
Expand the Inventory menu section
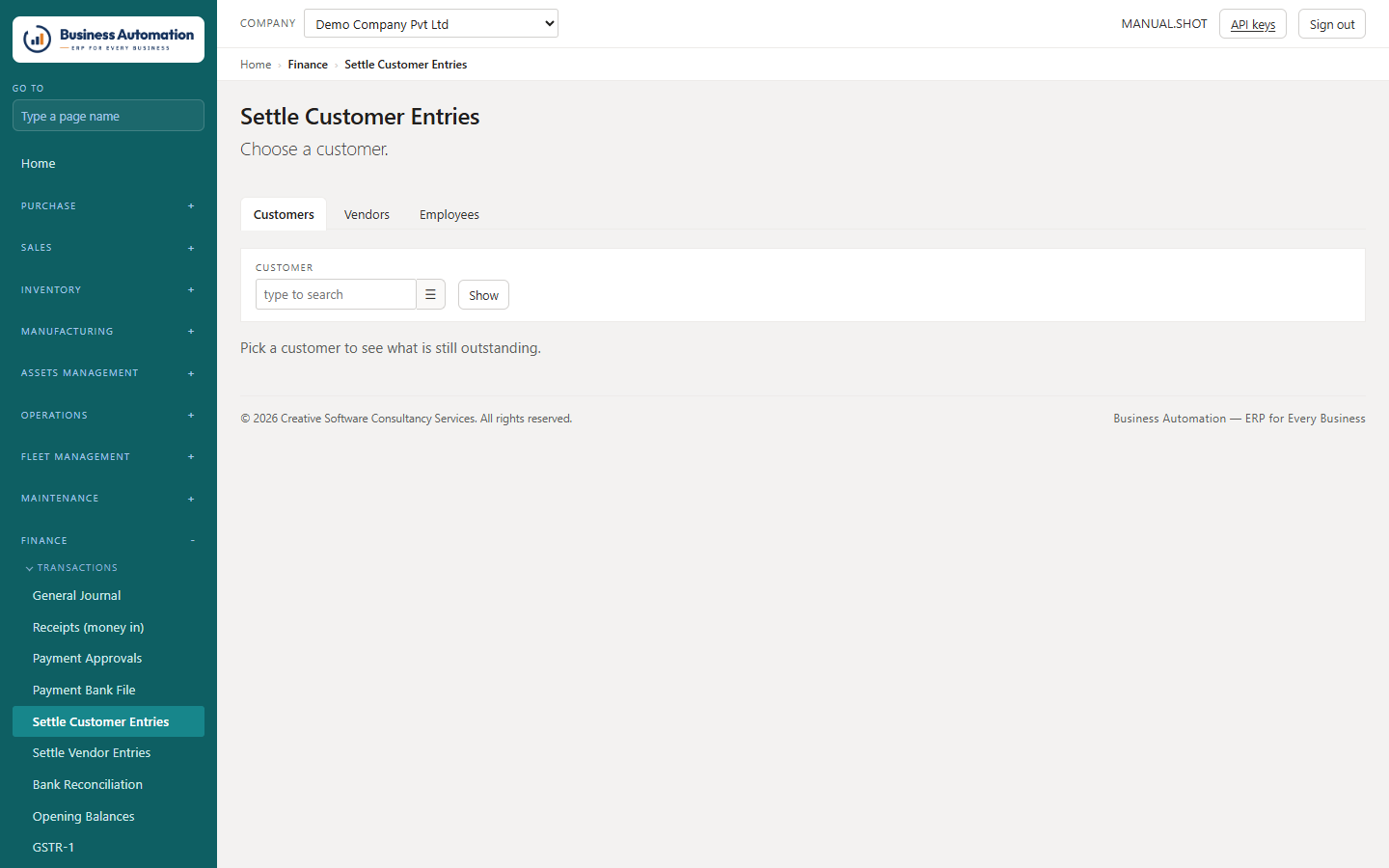pyautogui.click(x=108, y=290)
